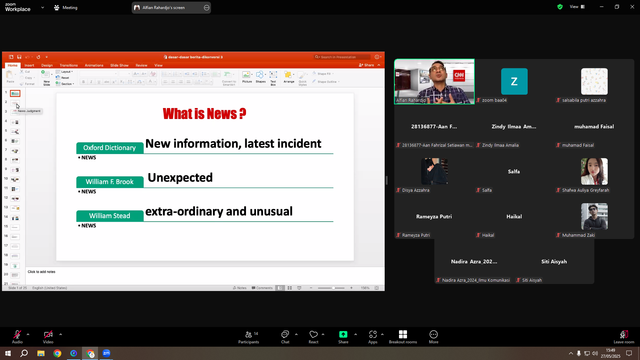Open the View ribbon tab in PowerPoint
Screen dimensions: 640x360
158,65
